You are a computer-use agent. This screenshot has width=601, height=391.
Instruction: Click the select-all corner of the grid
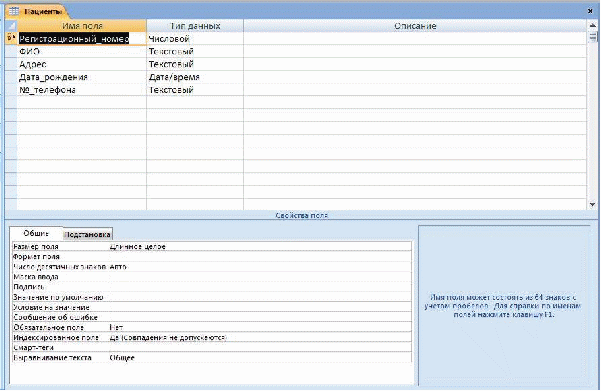[x=11, y=26]
